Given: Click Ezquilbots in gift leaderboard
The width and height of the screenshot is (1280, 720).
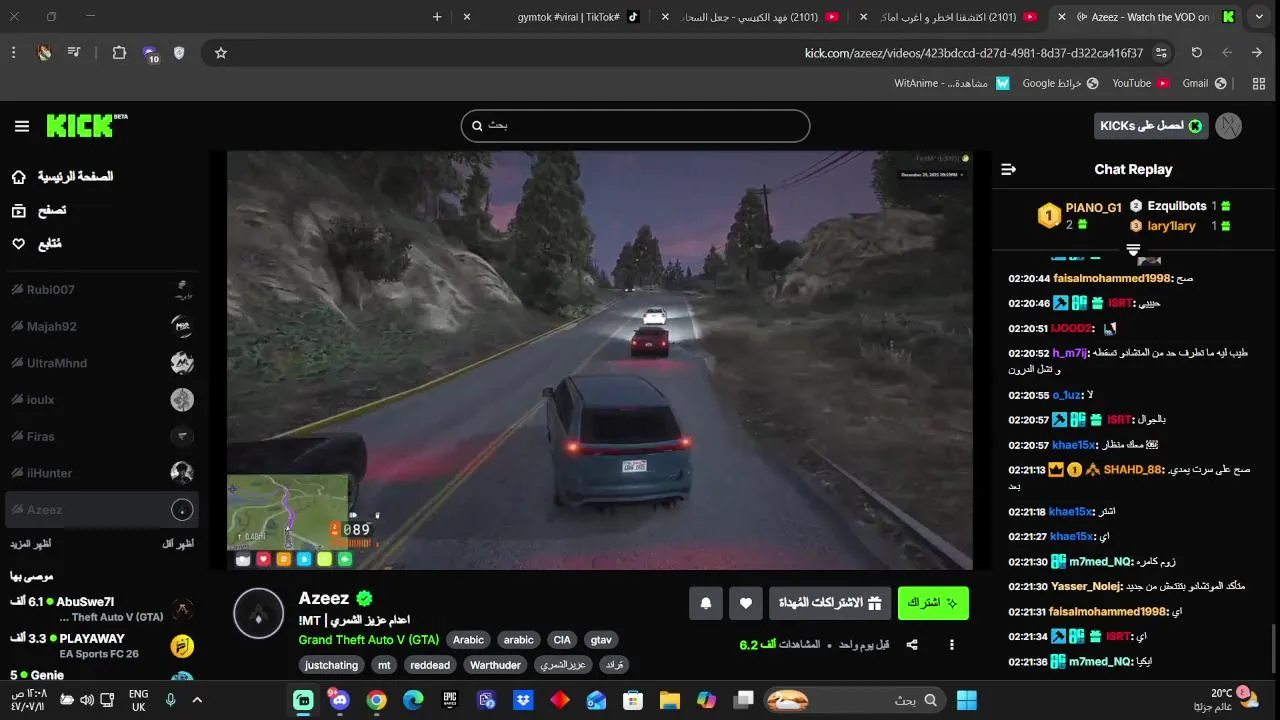Looking at the screenshot, I should coord(1177,206).
